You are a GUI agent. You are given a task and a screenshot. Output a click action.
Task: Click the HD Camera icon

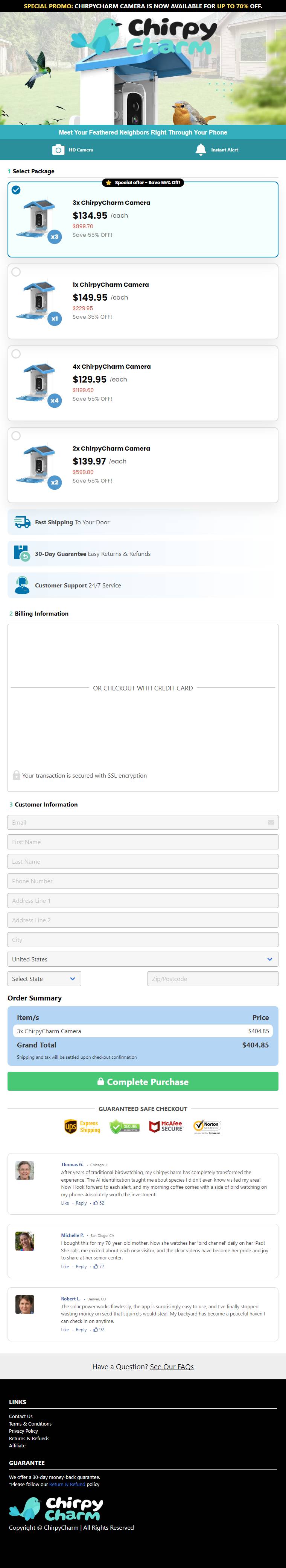click(58, 150)
